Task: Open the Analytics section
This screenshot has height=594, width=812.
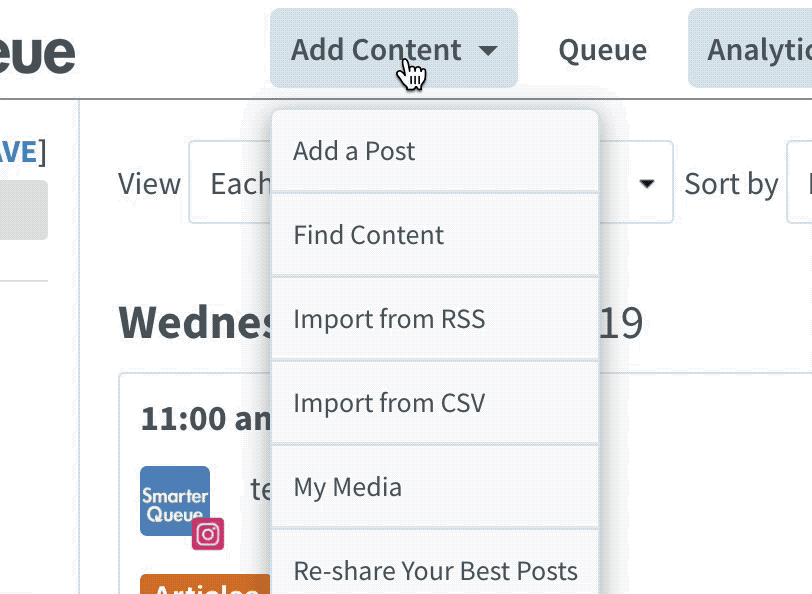Action: (750, 48)
